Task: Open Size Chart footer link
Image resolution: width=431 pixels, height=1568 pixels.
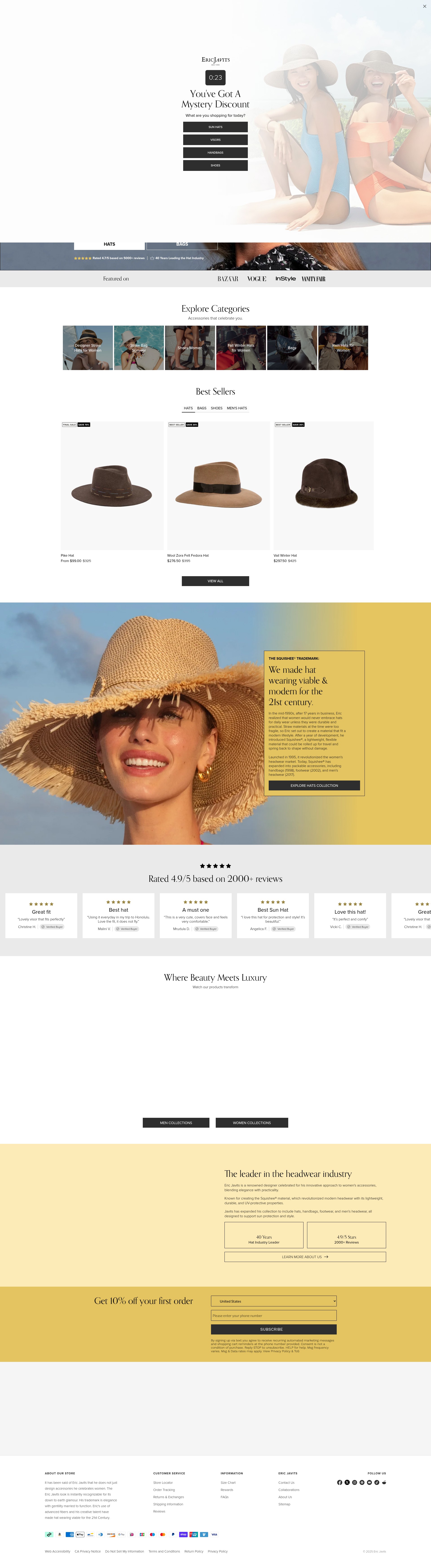Action: coord(228,1483)
